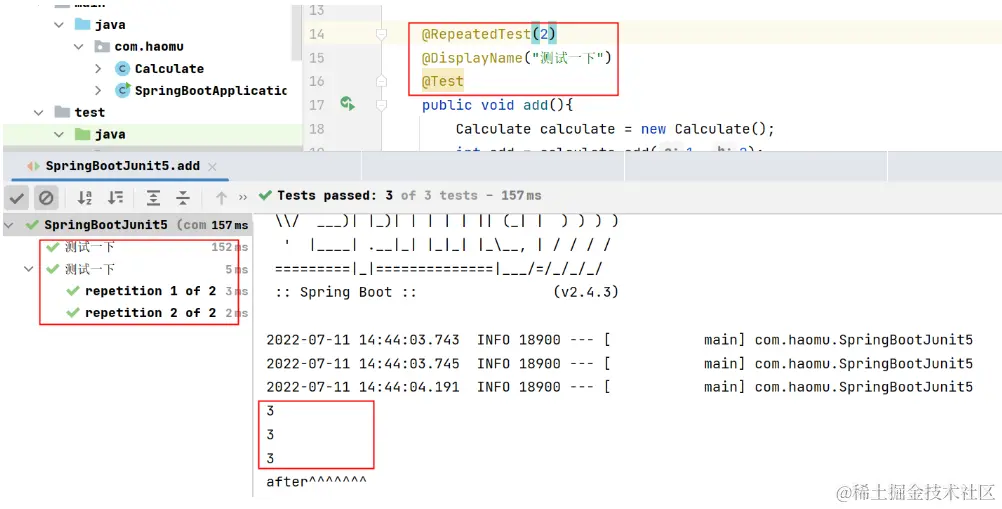This screenshot has width=1002, height=509.
Task: Select the test folder in project tree
Action: (x=89, y=112)
